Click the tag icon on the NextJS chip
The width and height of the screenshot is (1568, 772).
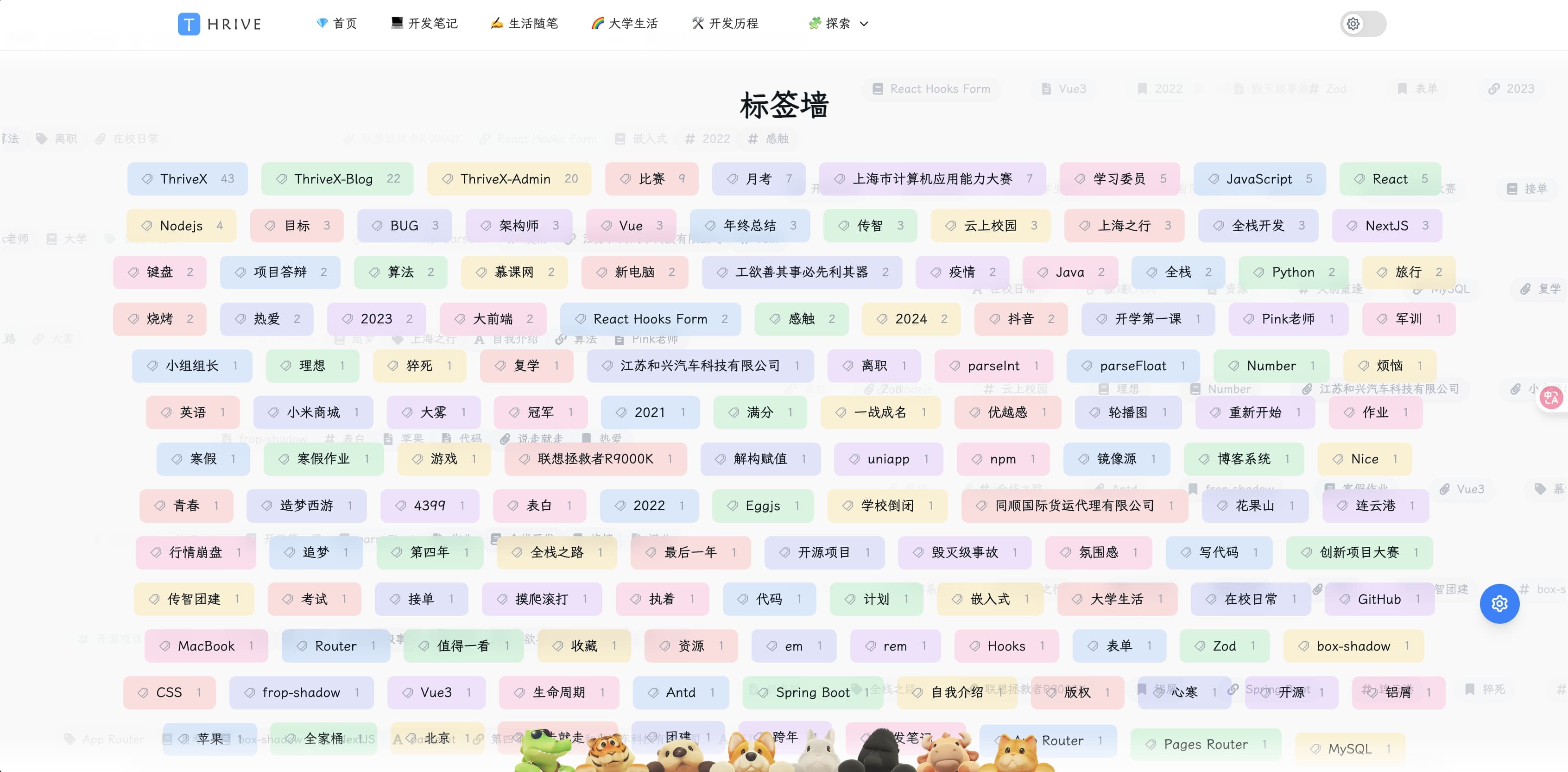pos(1351,226)
